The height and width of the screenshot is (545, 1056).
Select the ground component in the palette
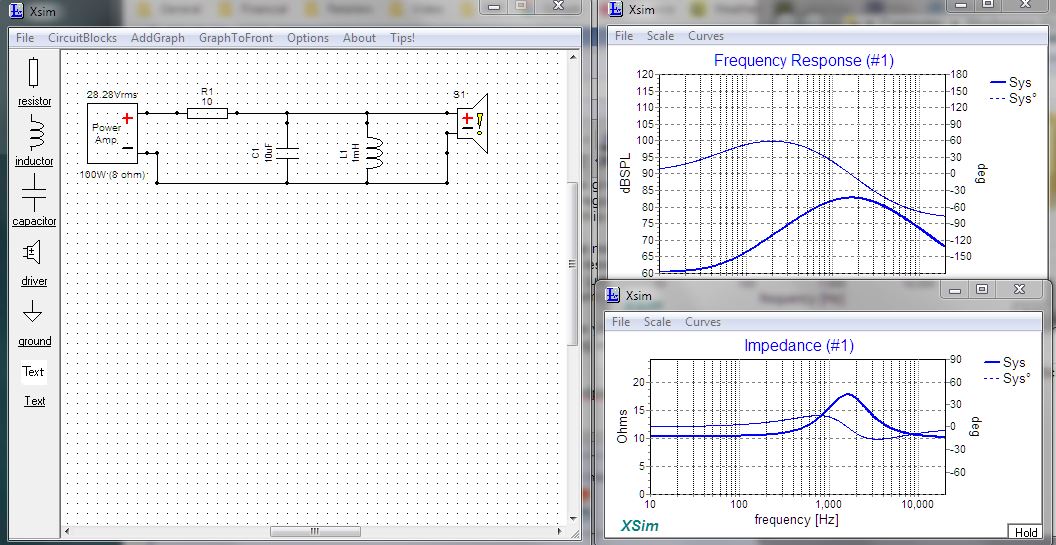(x=32, y=311)
